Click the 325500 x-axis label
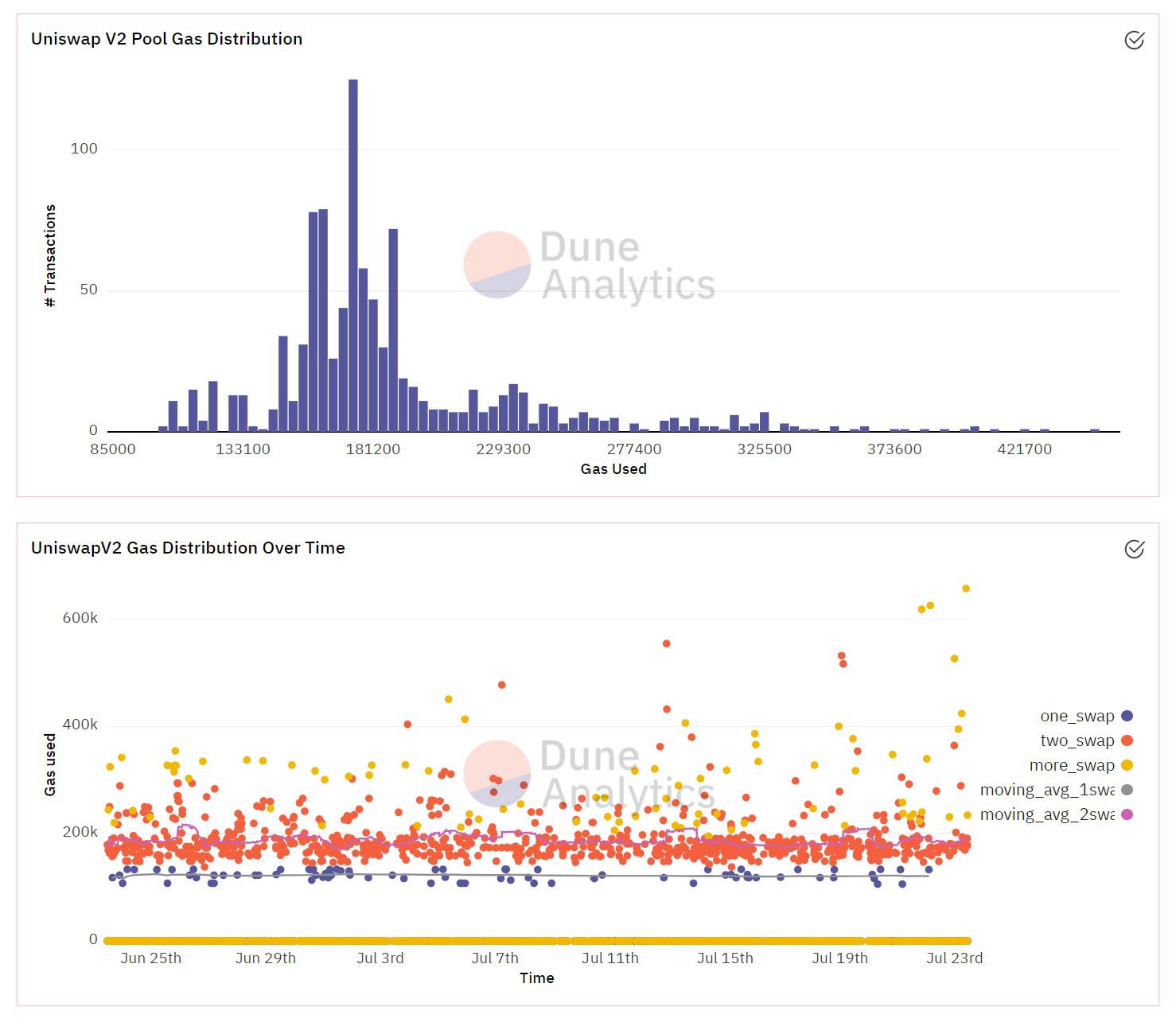 tap(764, 449)
